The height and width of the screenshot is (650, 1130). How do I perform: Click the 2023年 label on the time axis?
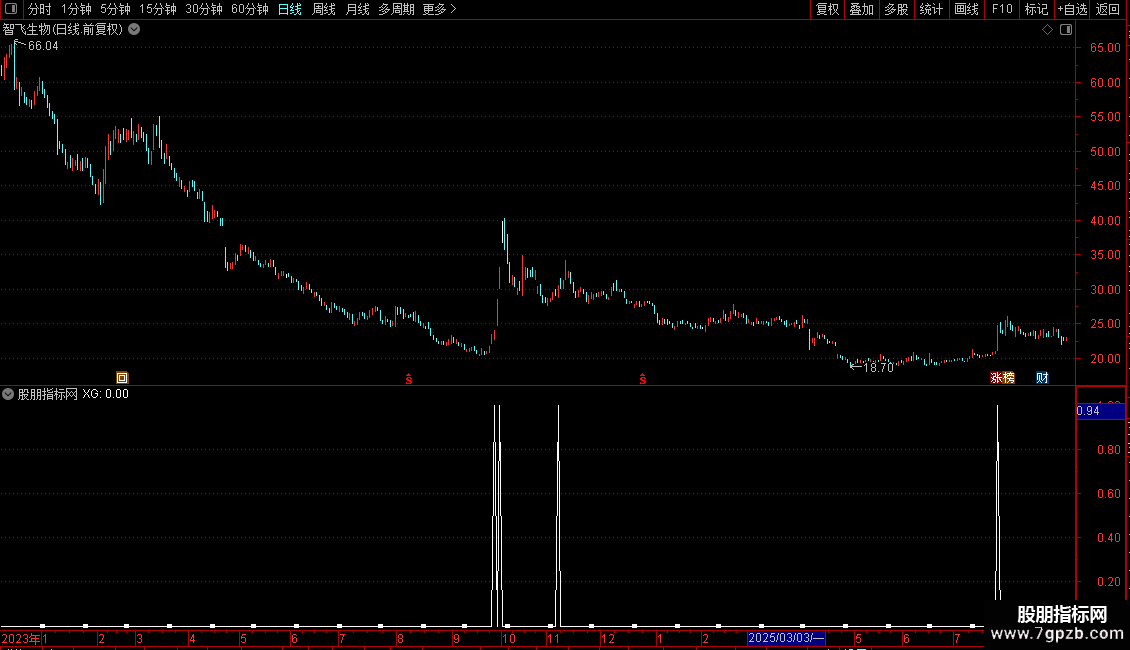point(21,638)
